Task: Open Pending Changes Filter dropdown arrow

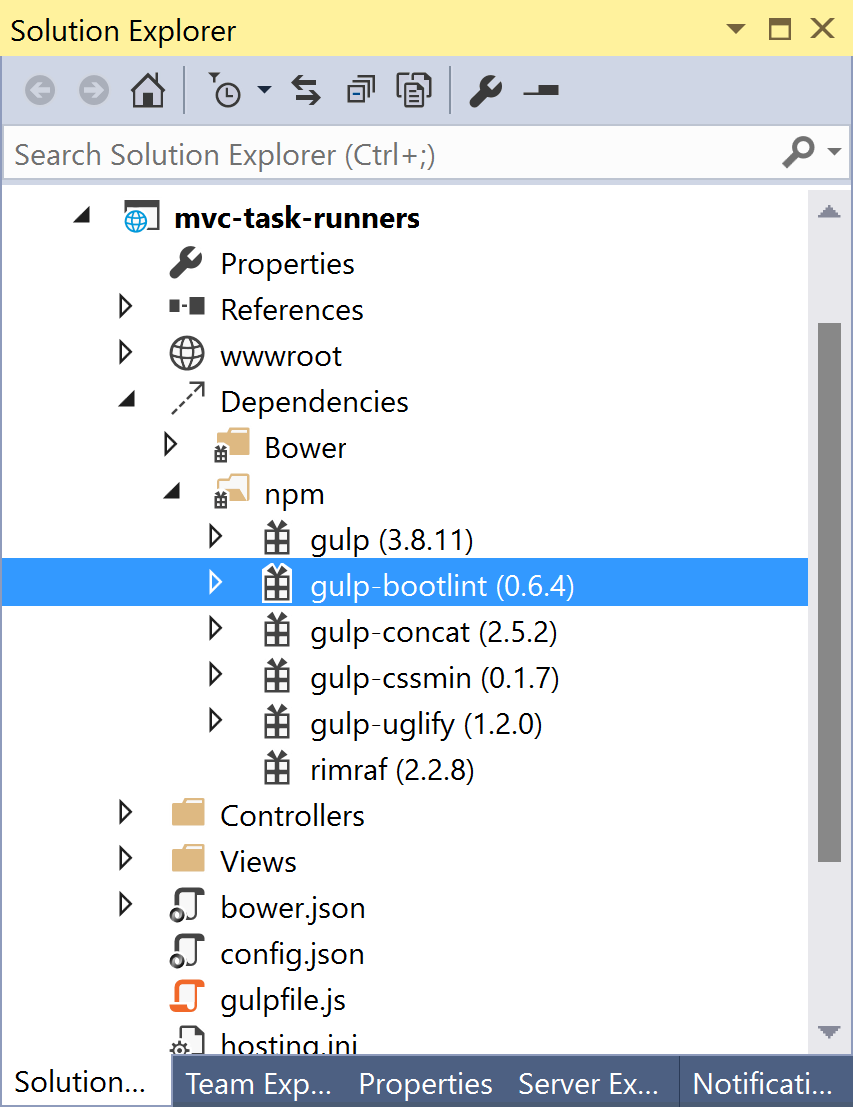Action: (264, 91)
